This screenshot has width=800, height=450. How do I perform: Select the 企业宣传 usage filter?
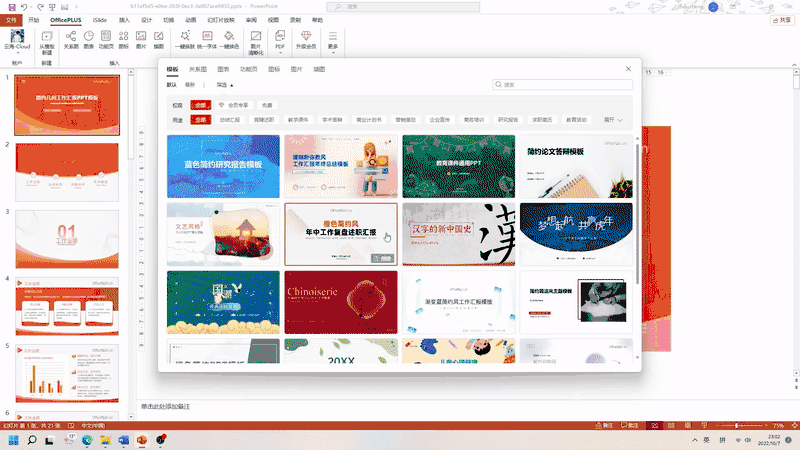pyautogui.click(x=439, y=120)
